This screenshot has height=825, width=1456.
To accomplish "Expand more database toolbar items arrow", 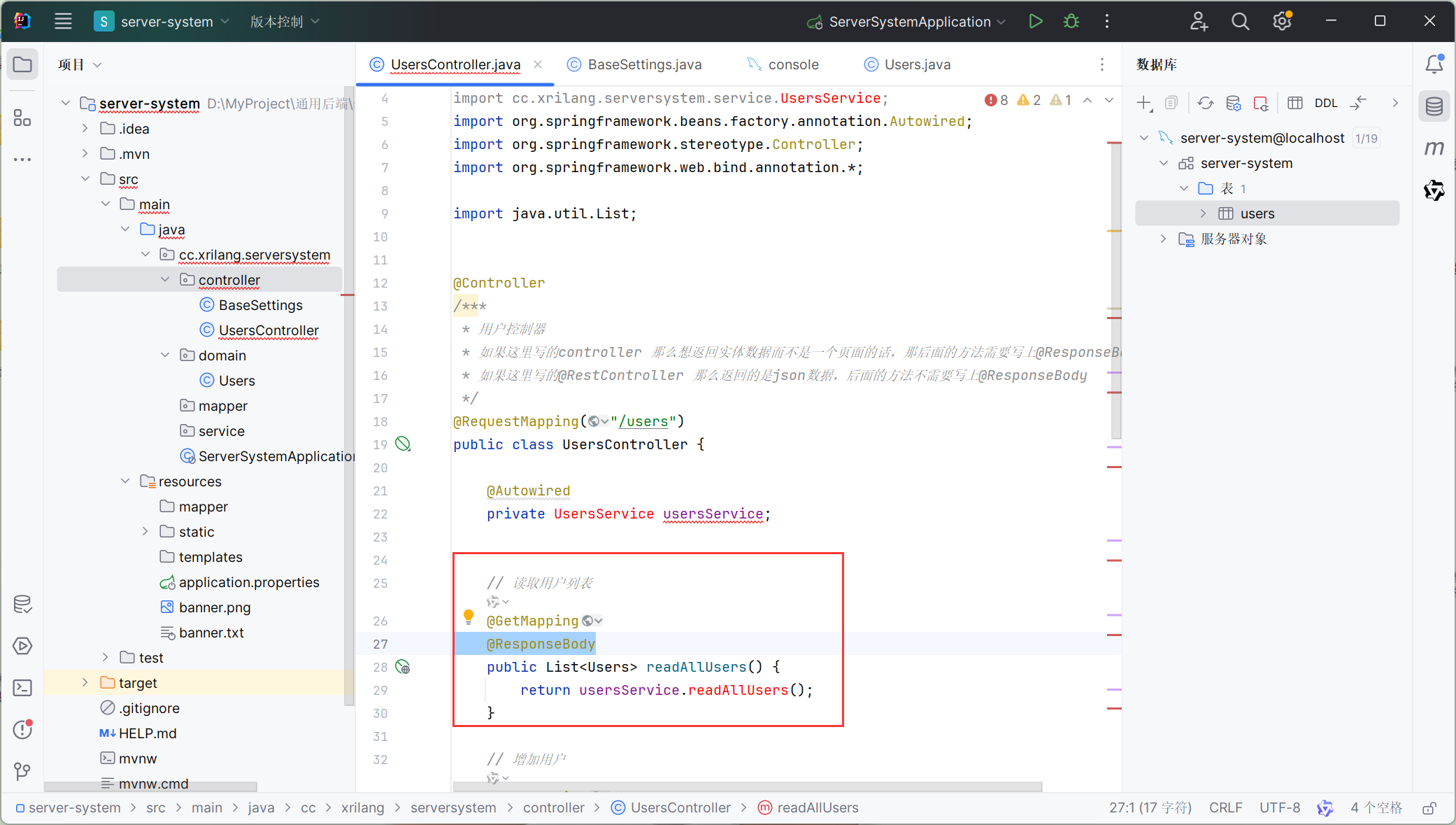I will coord(1395,104).
